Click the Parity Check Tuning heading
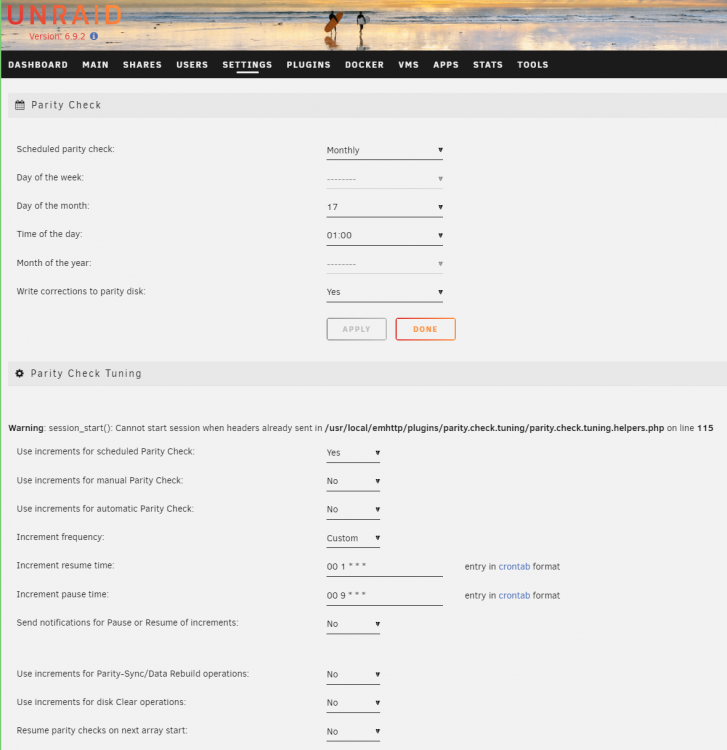 point(86,373)
